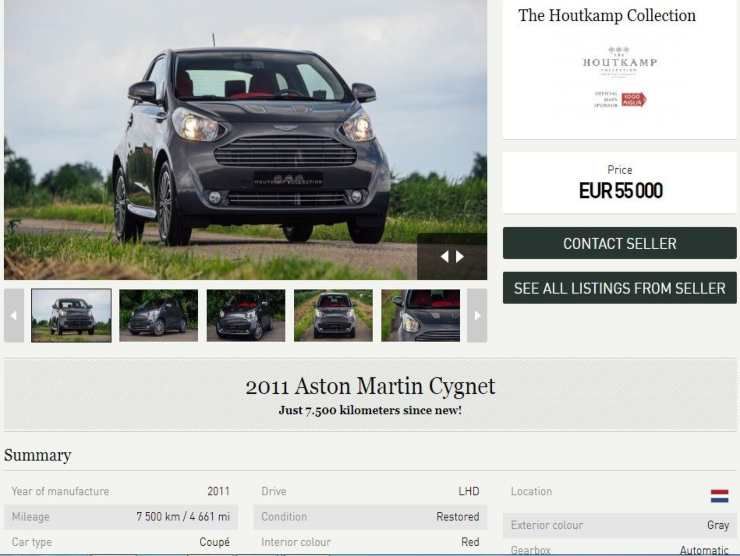The height and width of the screenshot is (556, 740).
Task: Click the EUR 55 000 price
Action: pos(620,191)
